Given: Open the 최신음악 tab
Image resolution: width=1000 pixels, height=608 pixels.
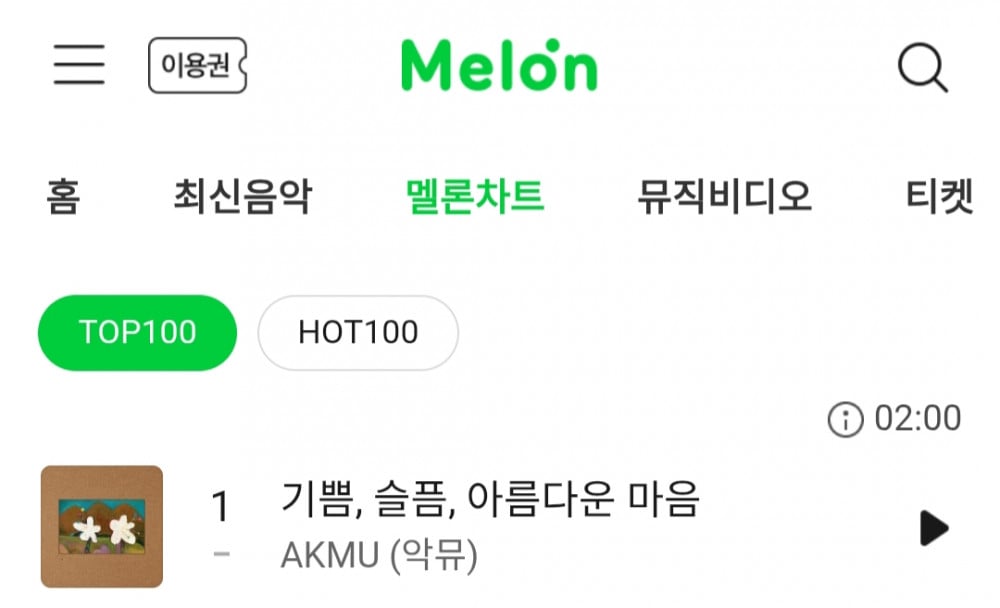Looking at the screenshot, I should [241, 197].
